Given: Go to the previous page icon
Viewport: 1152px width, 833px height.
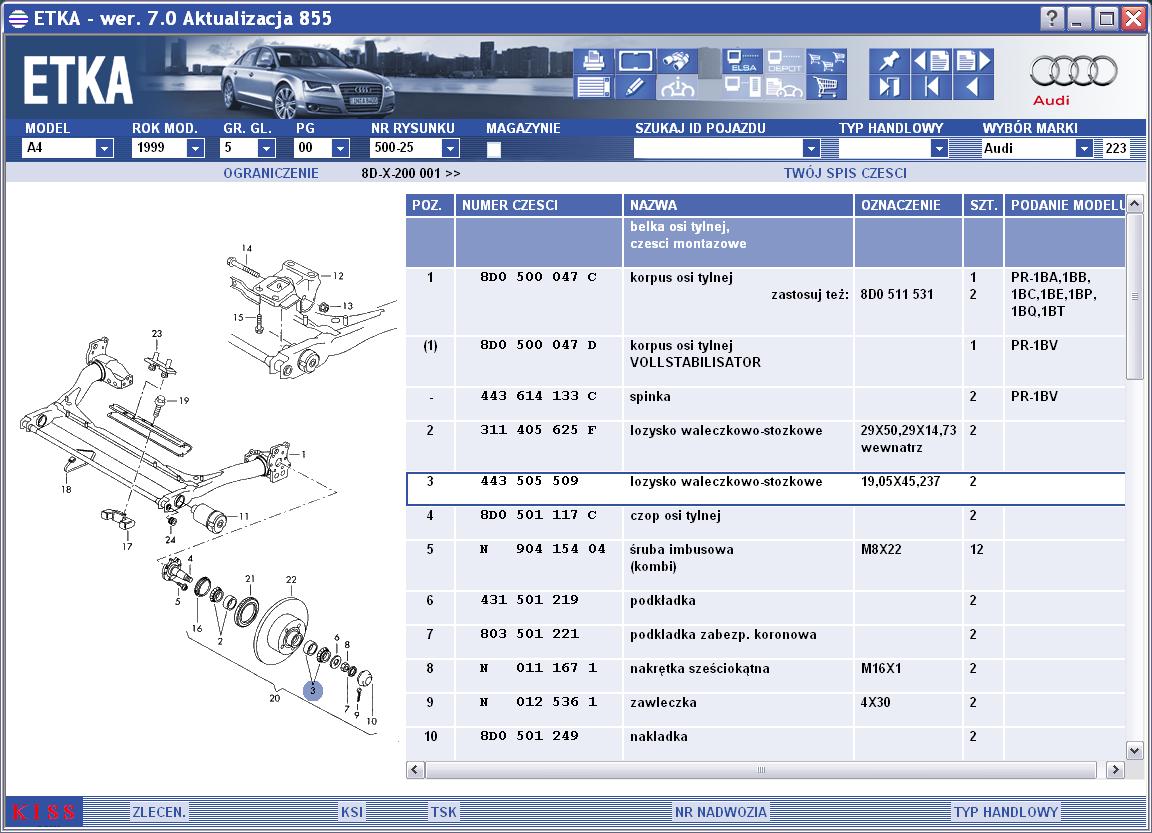Looking at the screenshot, I should (x=931, y=61).
